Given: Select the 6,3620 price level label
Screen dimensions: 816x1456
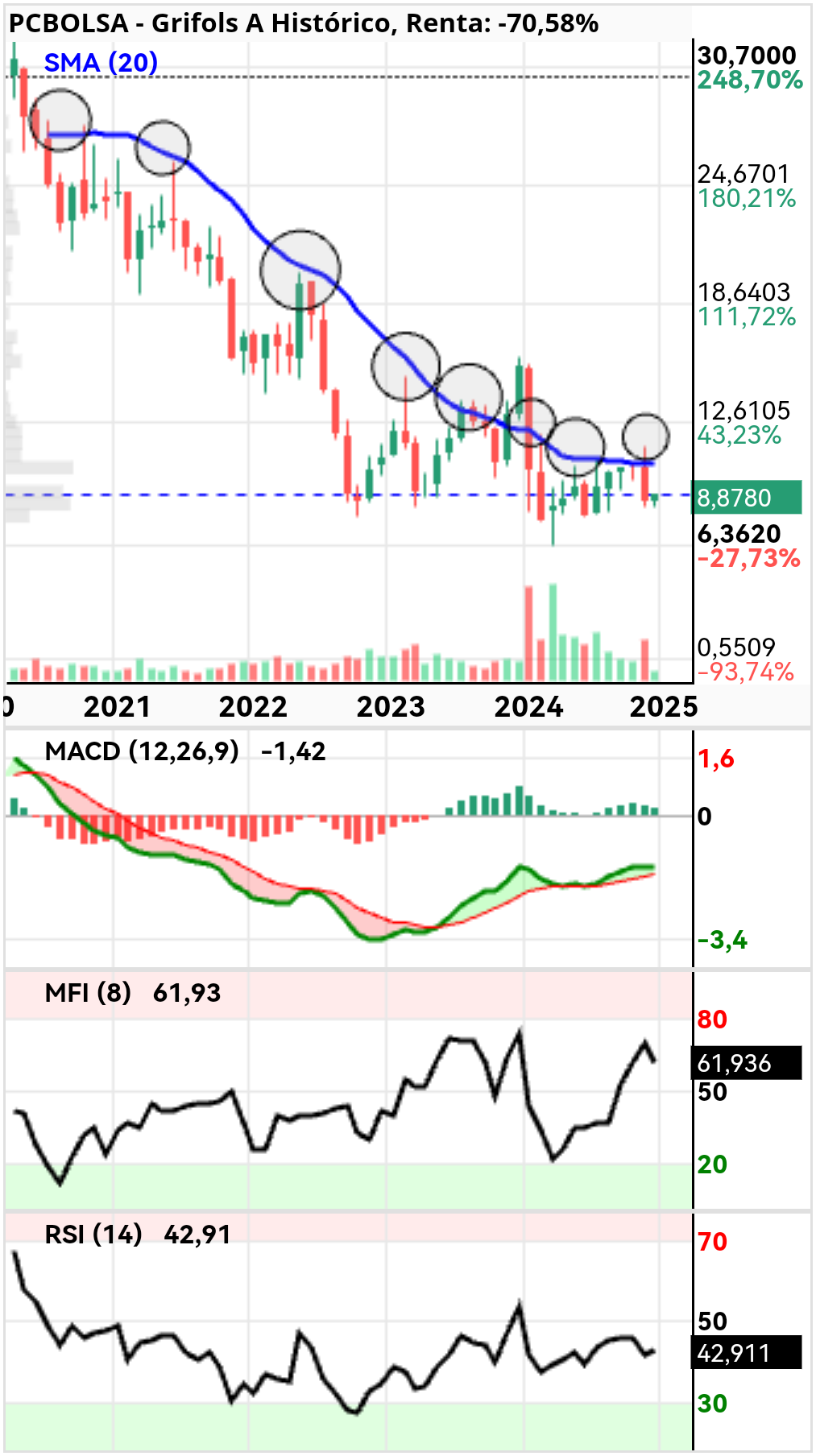Looking at the screenshot, I should tap(739, 534).
